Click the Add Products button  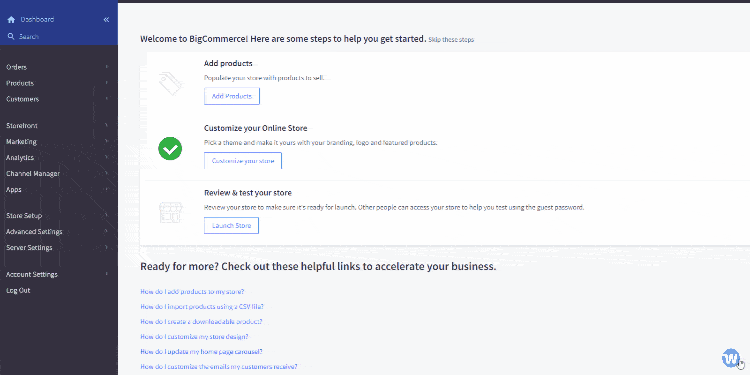tap(232, 96)
